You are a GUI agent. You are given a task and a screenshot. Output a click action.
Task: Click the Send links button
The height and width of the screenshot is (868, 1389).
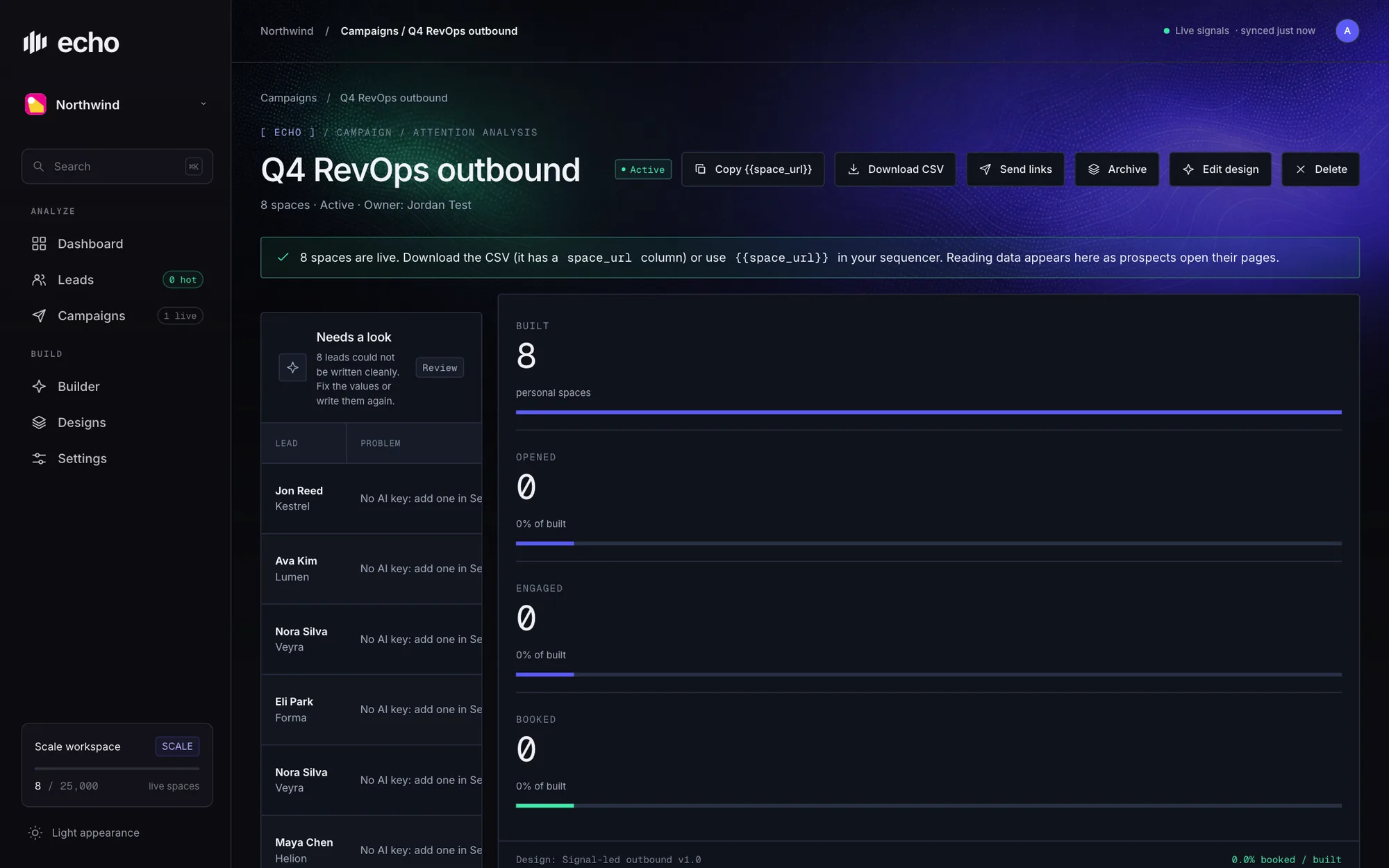1015,169
